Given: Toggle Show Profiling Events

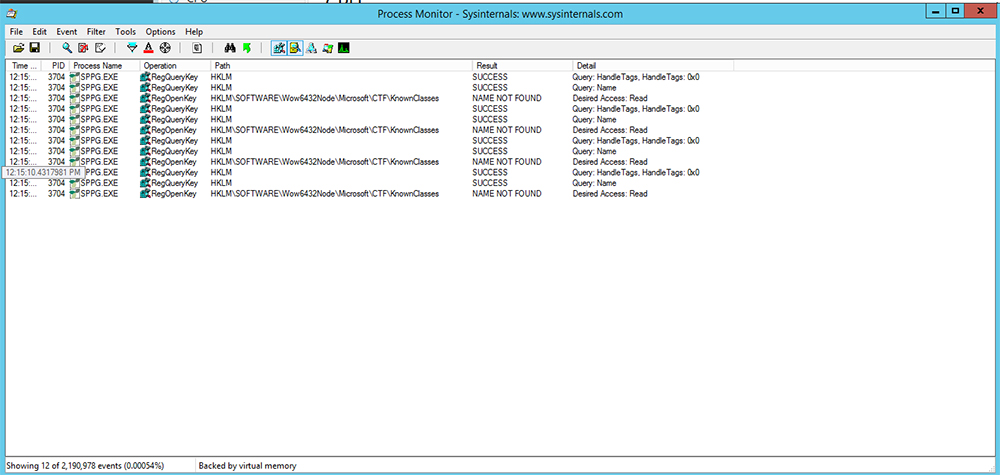Looking at the screenshot, I should point(345,48).
